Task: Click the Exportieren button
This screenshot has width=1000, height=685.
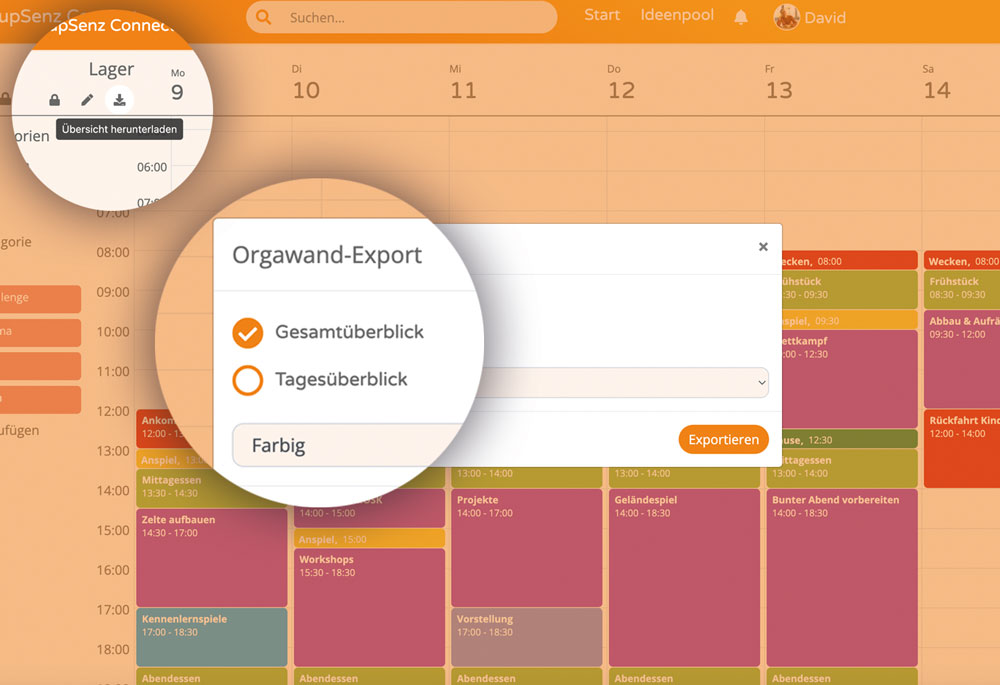Action: pyautogui.click(x=723, y=439)
